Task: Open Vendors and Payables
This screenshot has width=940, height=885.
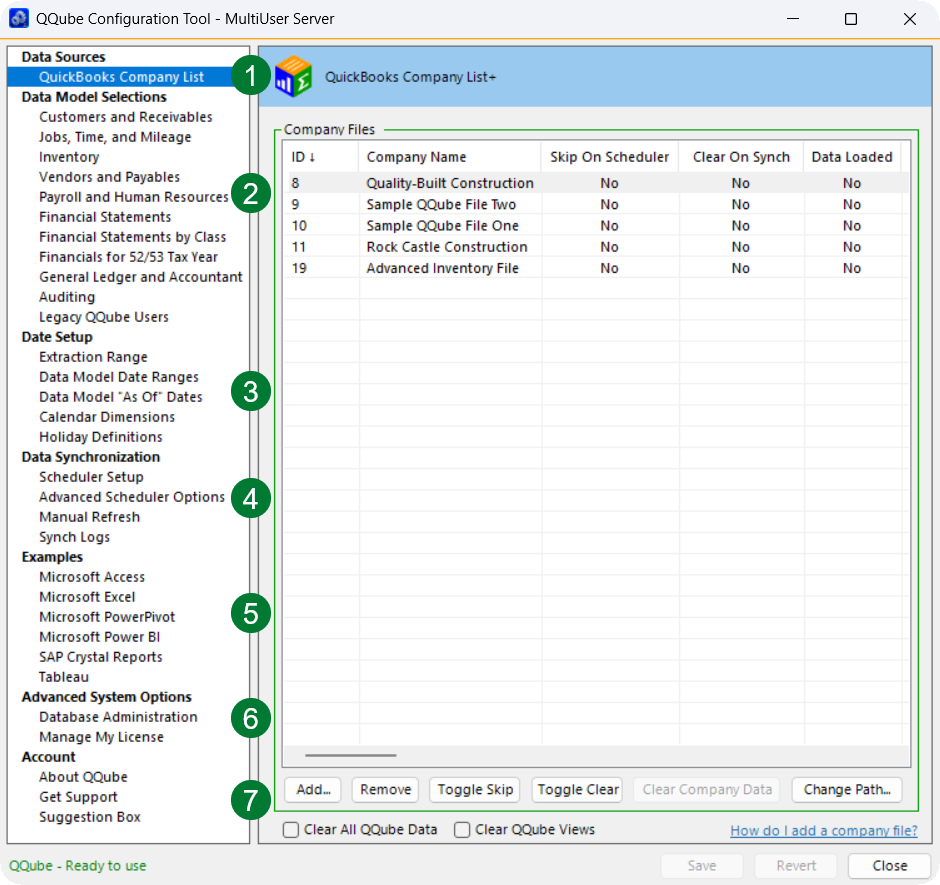Action: tap(109, 177)
